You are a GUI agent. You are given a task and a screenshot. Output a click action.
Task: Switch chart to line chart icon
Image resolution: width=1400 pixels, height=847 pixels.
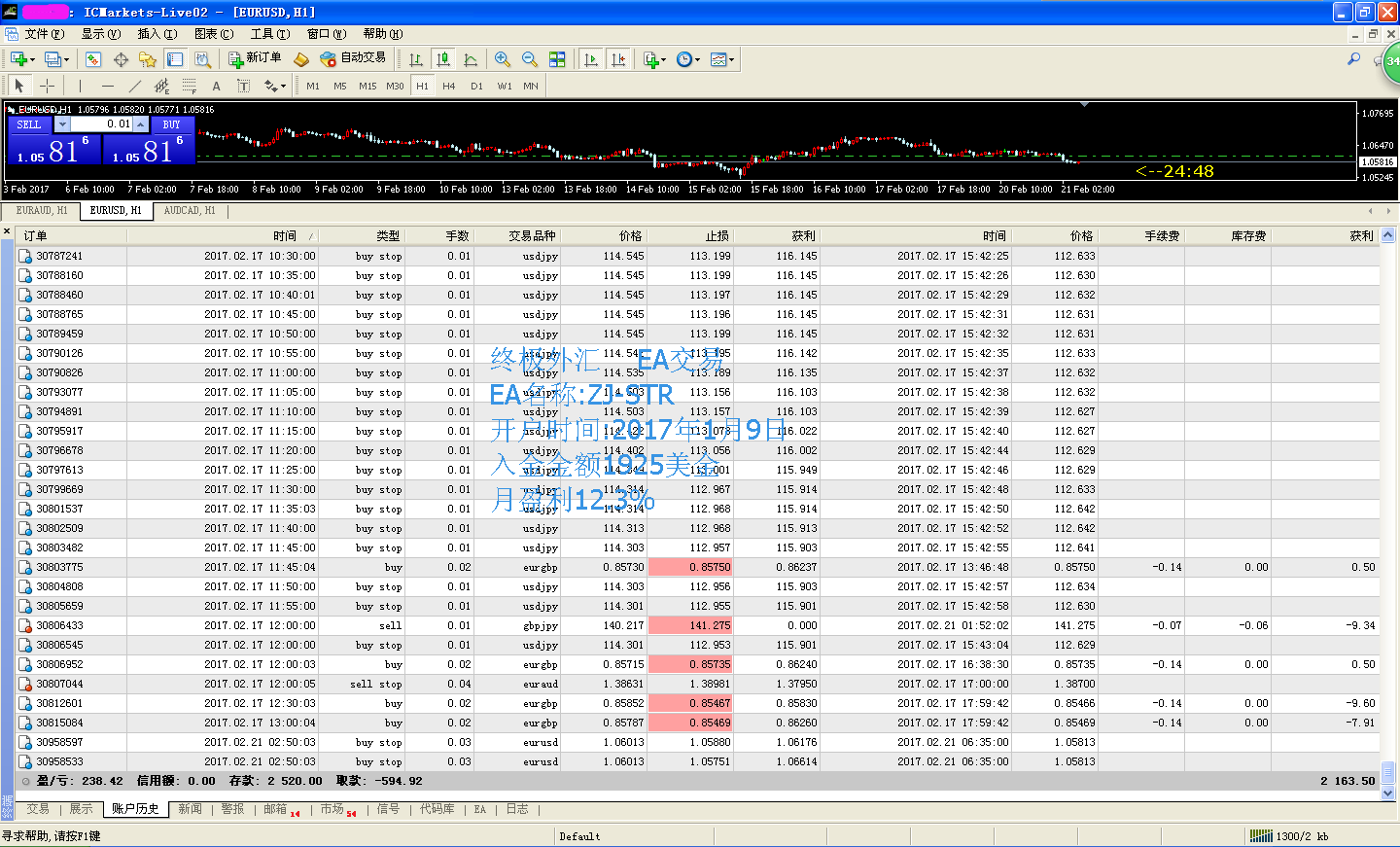471,59
